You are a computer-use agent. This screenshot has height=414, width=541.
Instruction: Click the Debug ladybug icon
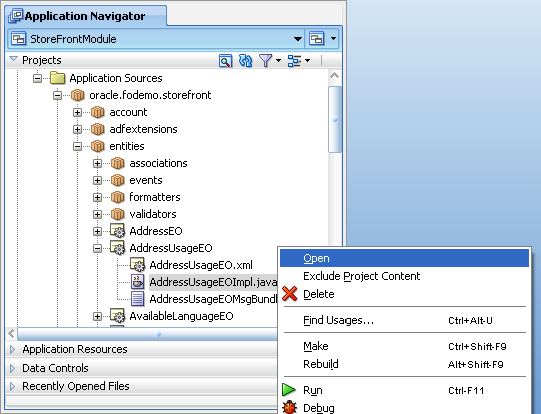coord(289,407)
